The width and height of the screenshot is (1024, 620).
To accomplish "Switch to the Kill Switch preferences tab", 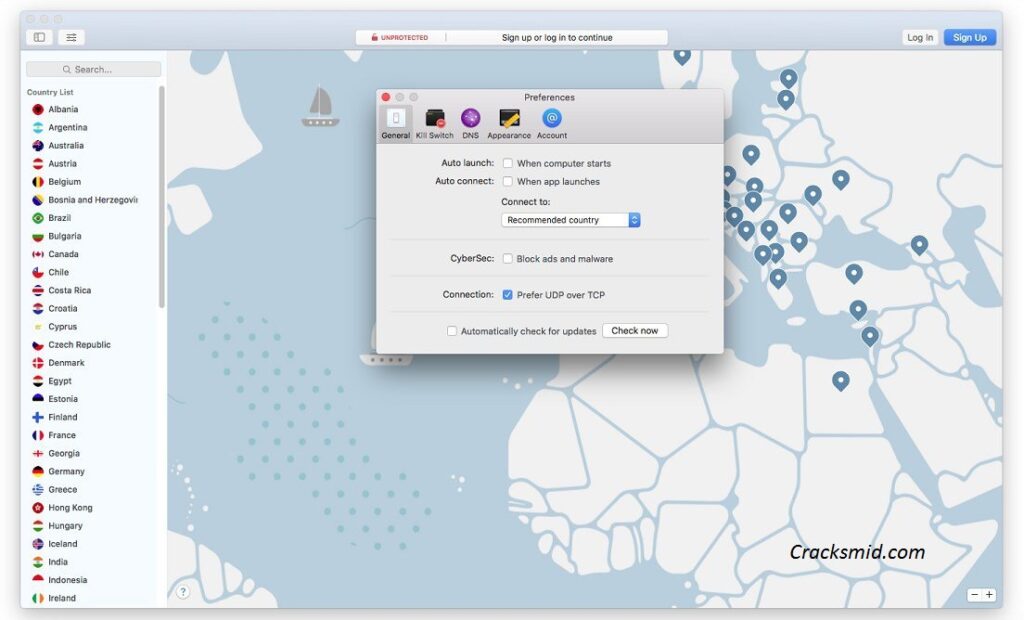I will click(434, 123).
